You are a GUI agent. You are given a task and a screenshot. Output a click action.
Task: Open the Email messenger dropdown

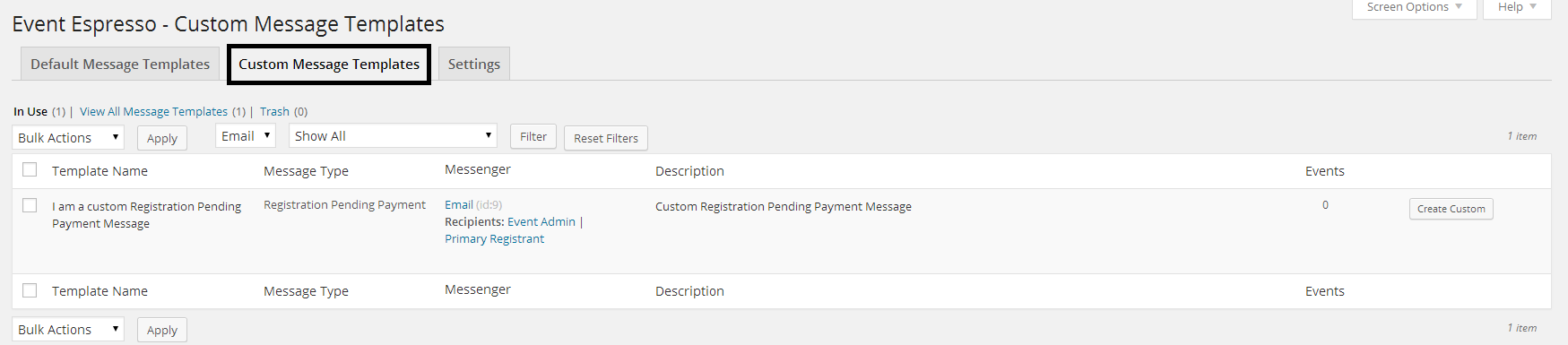(x=246, y=136)
